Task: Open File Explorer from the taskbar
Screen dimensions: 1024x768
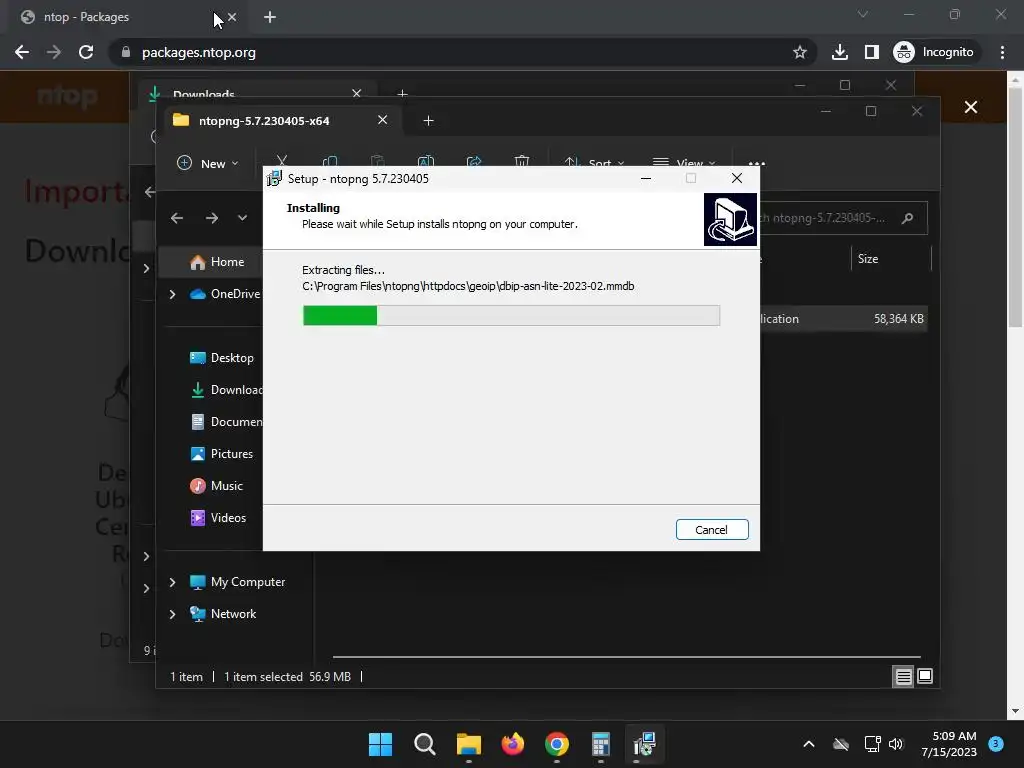Action: (x=468, y=744)
